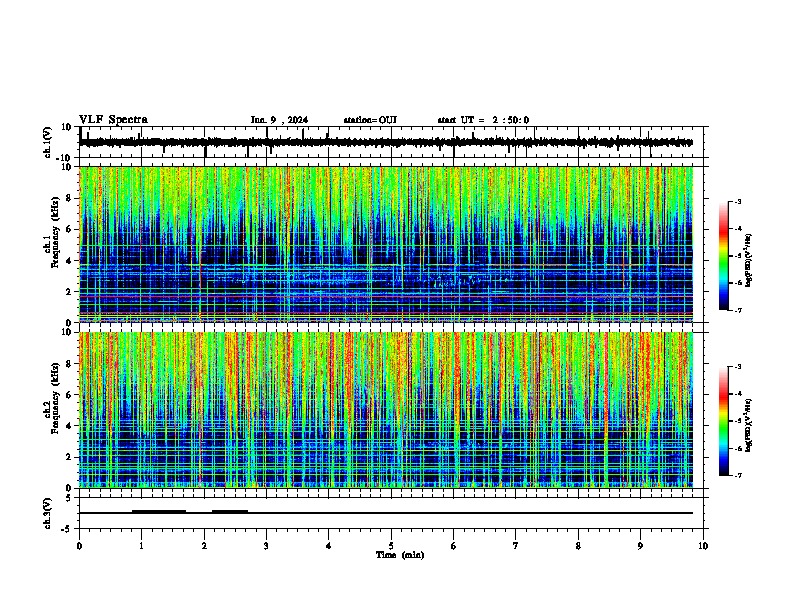This screenshot has height=612, width=792.
Task: Select the "Jan. 9, 2024" date label
Action: [279, 120]
